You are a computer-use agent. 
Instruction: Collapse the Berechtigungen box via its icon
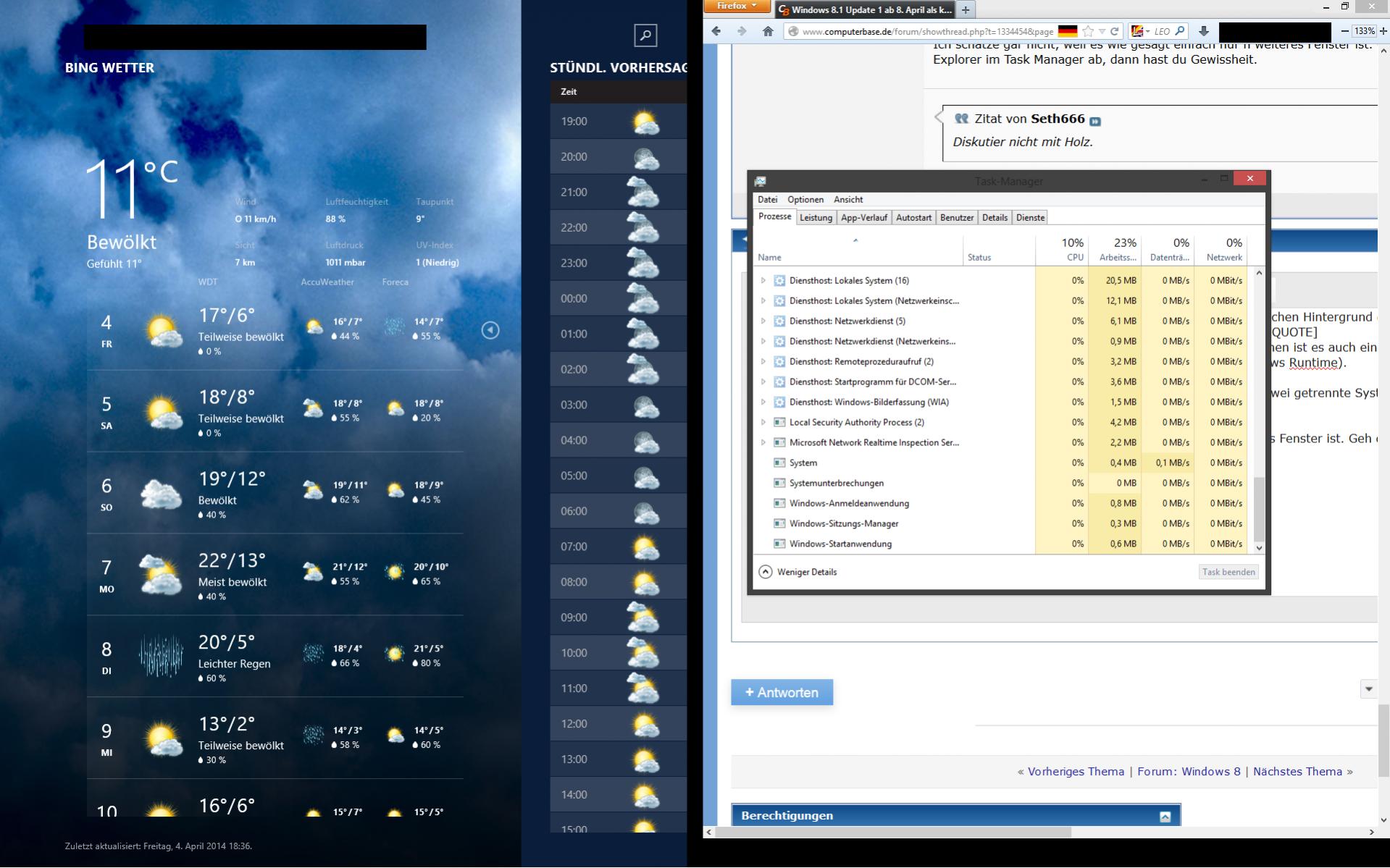pyautogui.click(x=1165, y=817)
